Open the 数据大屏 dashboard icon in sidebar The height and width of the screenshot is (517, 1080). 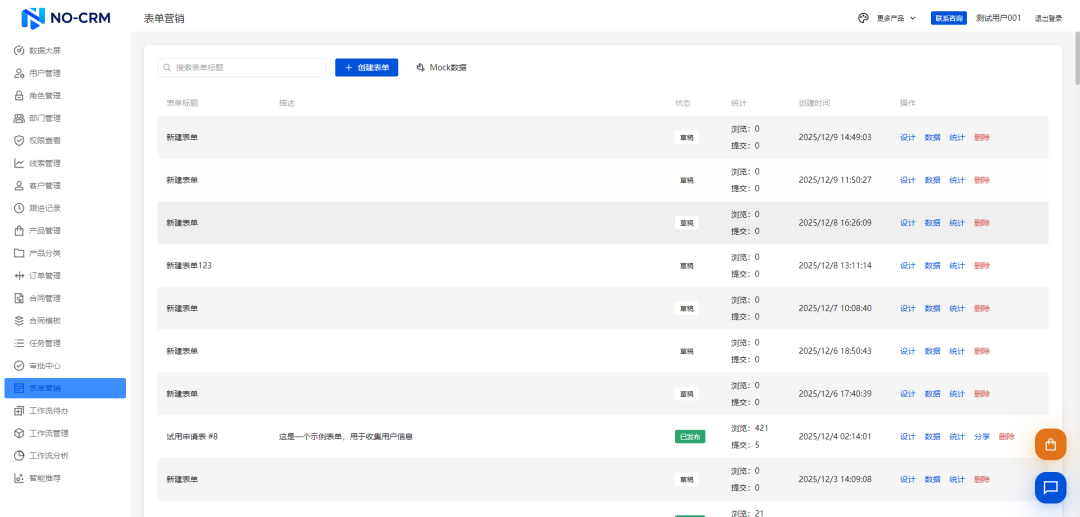pyautogui.click(x=19, y=50)
